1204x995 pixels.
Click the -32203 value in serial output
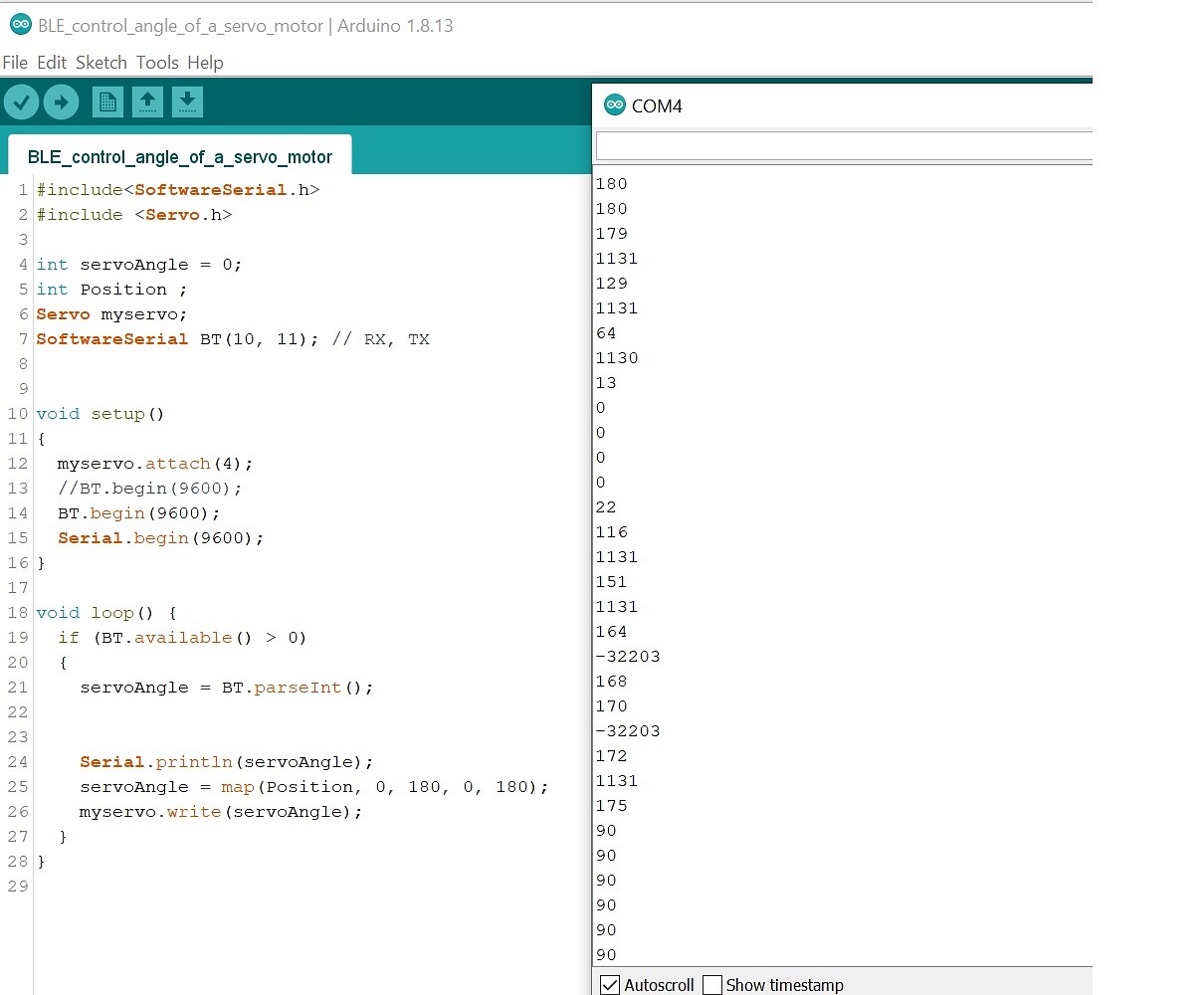628,656
